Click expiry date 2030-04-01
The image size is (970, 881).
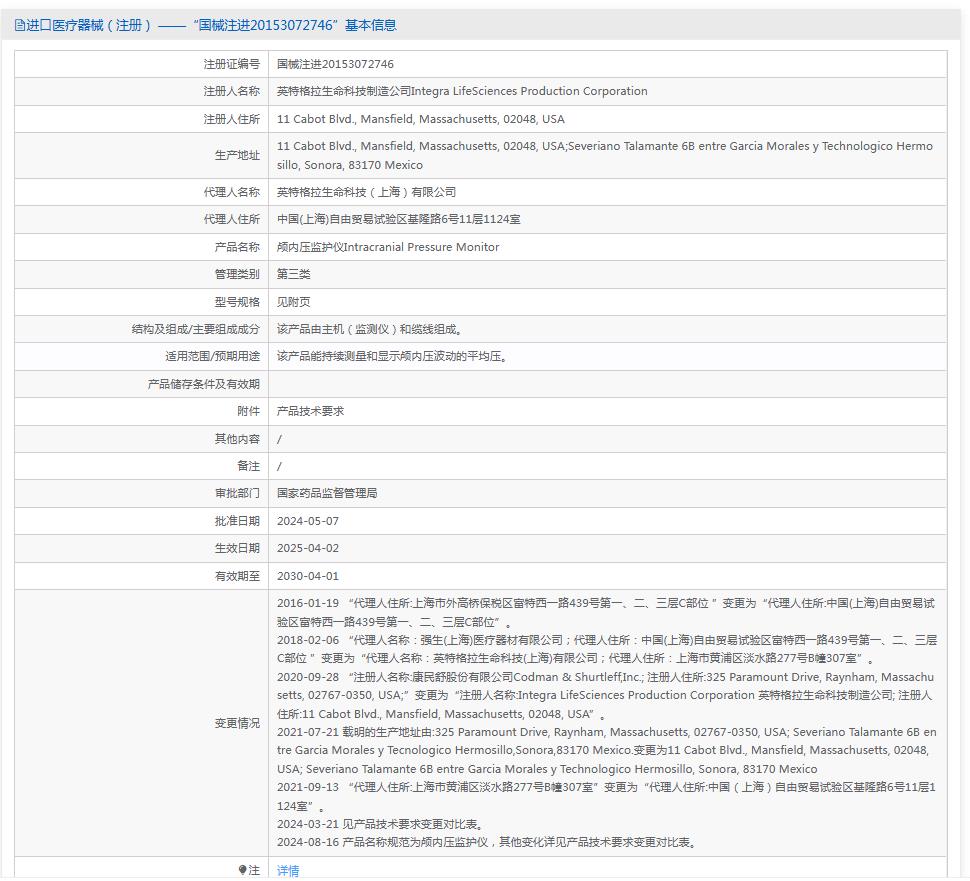coord(307,576)
